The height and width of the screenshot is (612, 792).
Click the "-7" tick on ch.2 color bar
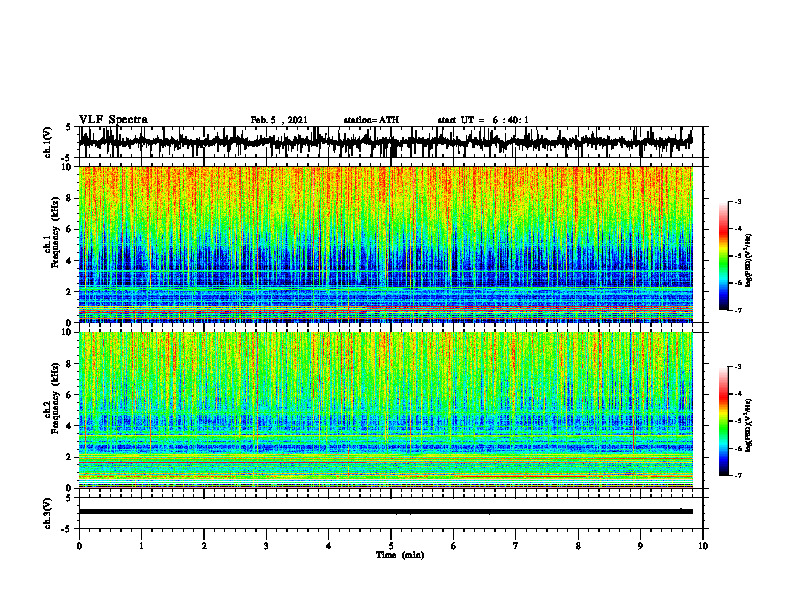[738, 475]
